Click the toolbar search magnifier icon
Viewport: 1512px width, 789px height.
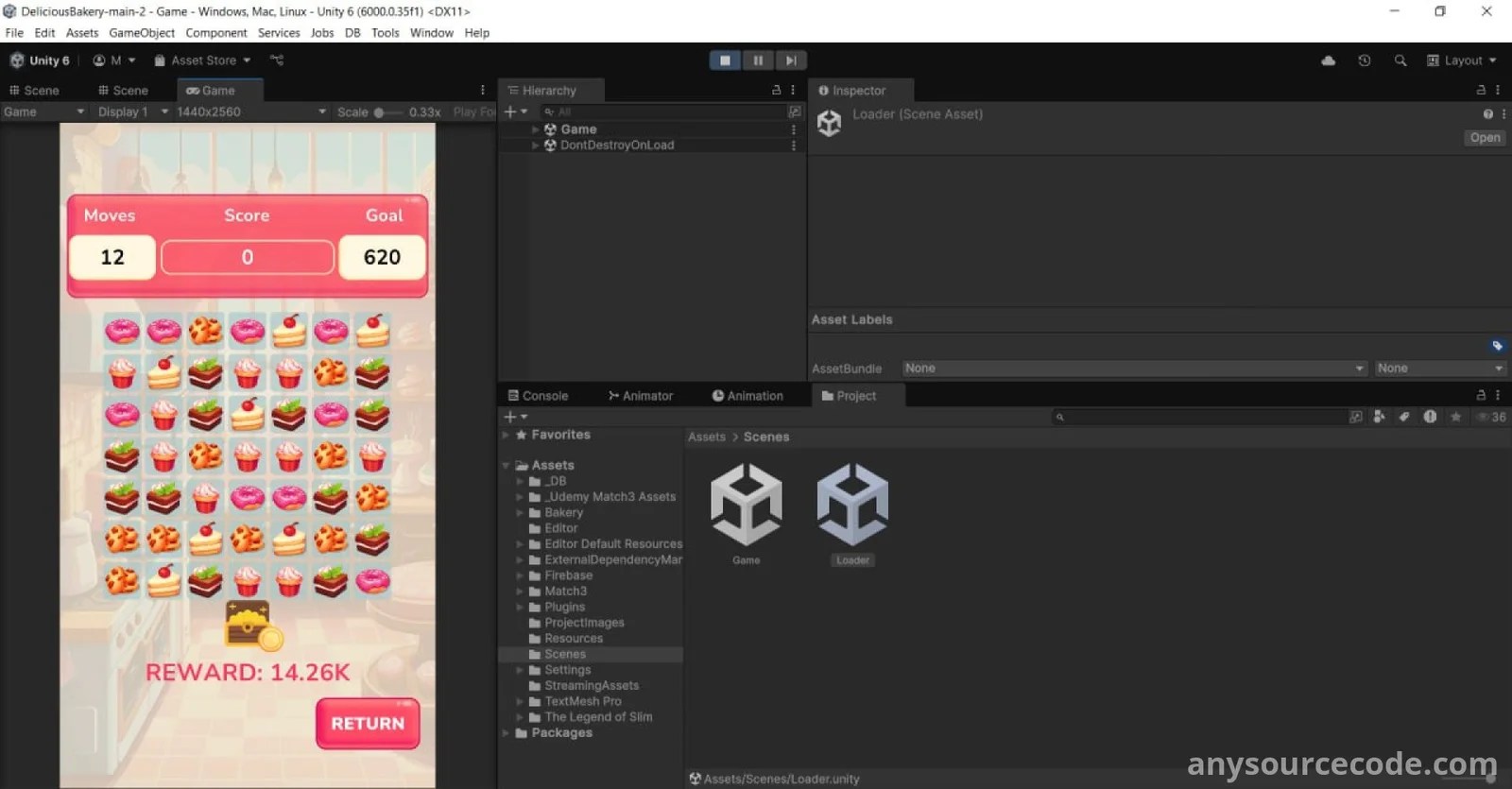pos(1400,60)
